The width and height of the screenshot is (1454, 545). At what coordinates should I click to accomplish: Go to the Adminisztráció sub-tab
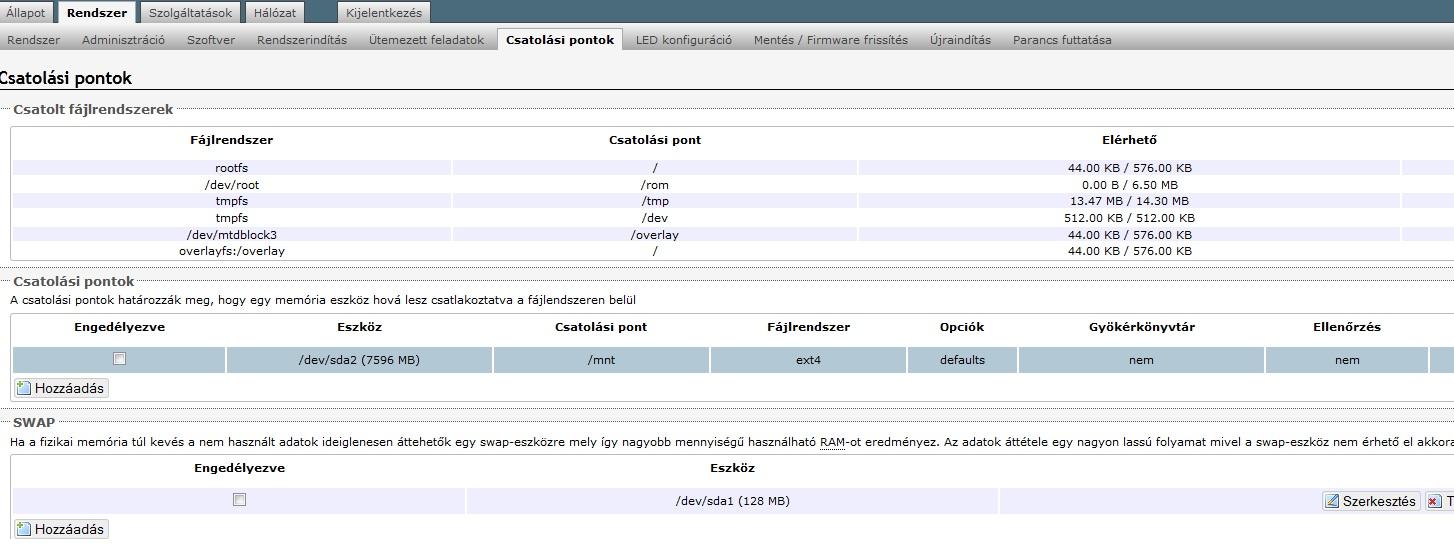coord(123,40)
